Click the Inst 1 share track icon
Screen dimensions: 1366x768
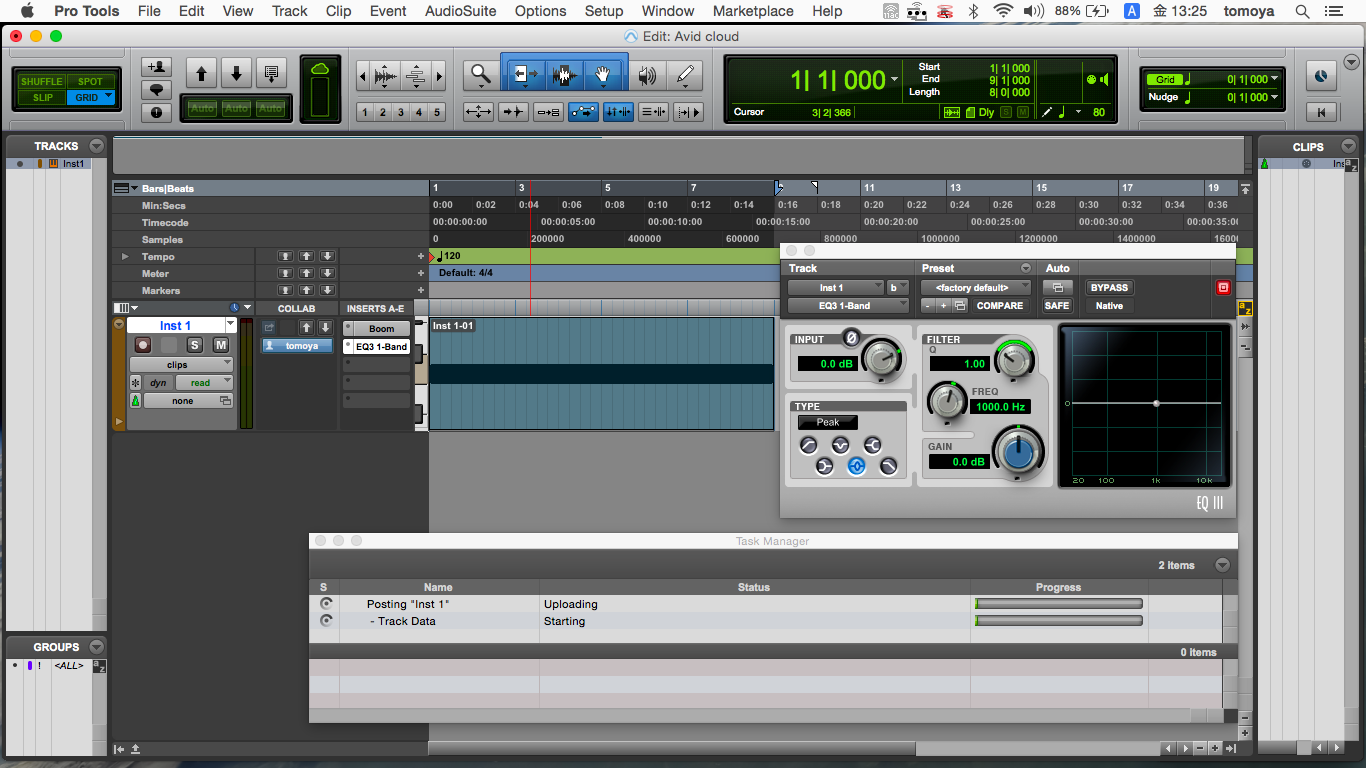pos(269,327)
